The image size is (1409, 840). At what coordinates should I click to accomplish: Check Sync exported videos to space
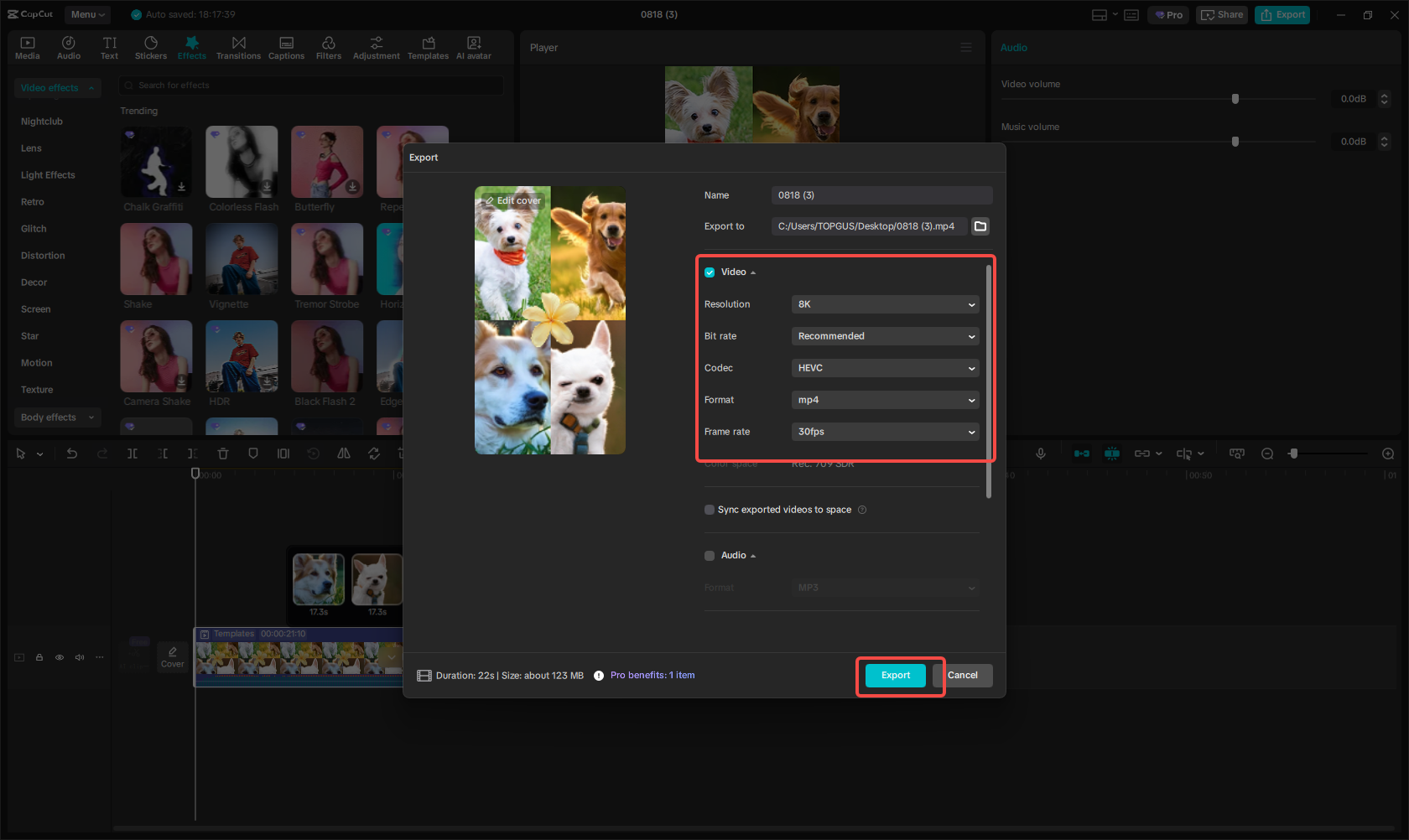(x=709, y=509)
